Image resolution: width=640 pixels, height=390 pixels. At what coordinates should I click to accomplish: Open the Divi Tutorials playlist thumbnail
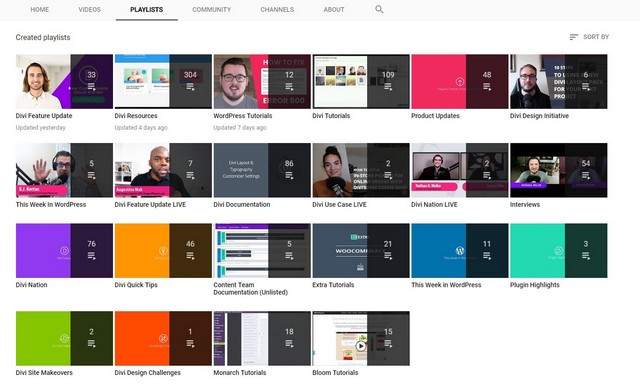pos(360,81)
